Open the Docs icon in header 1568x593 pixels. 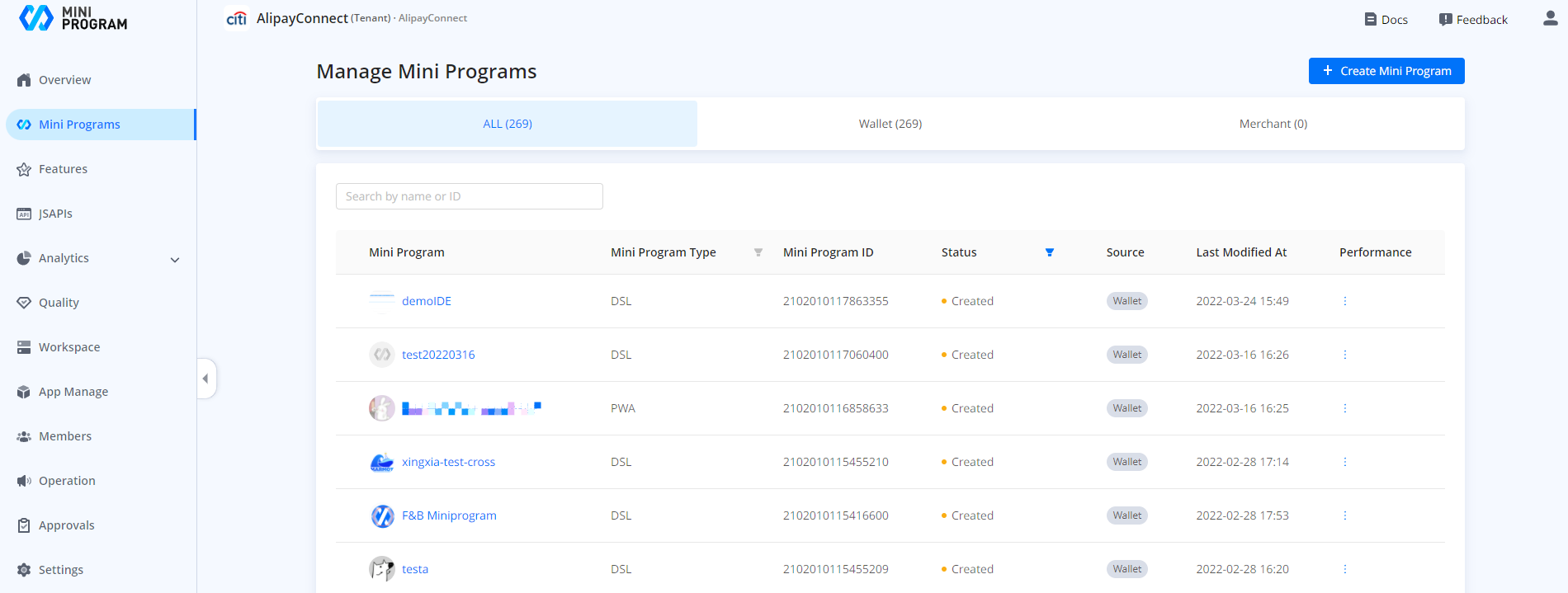pos(1371,20)
